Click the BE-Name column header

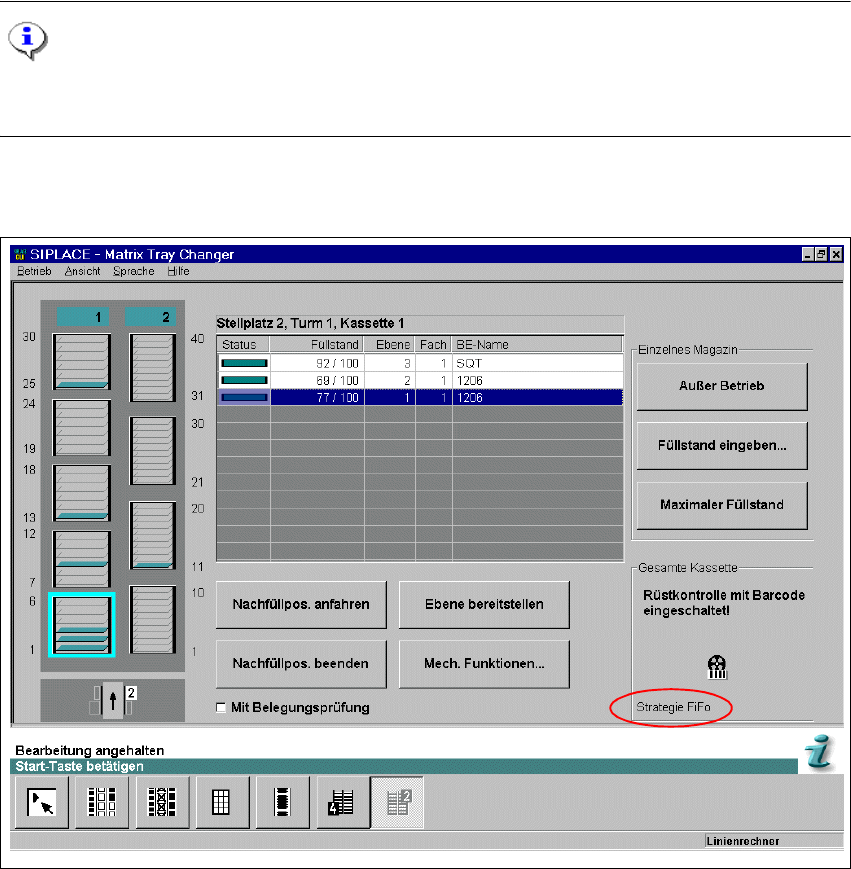537,344
